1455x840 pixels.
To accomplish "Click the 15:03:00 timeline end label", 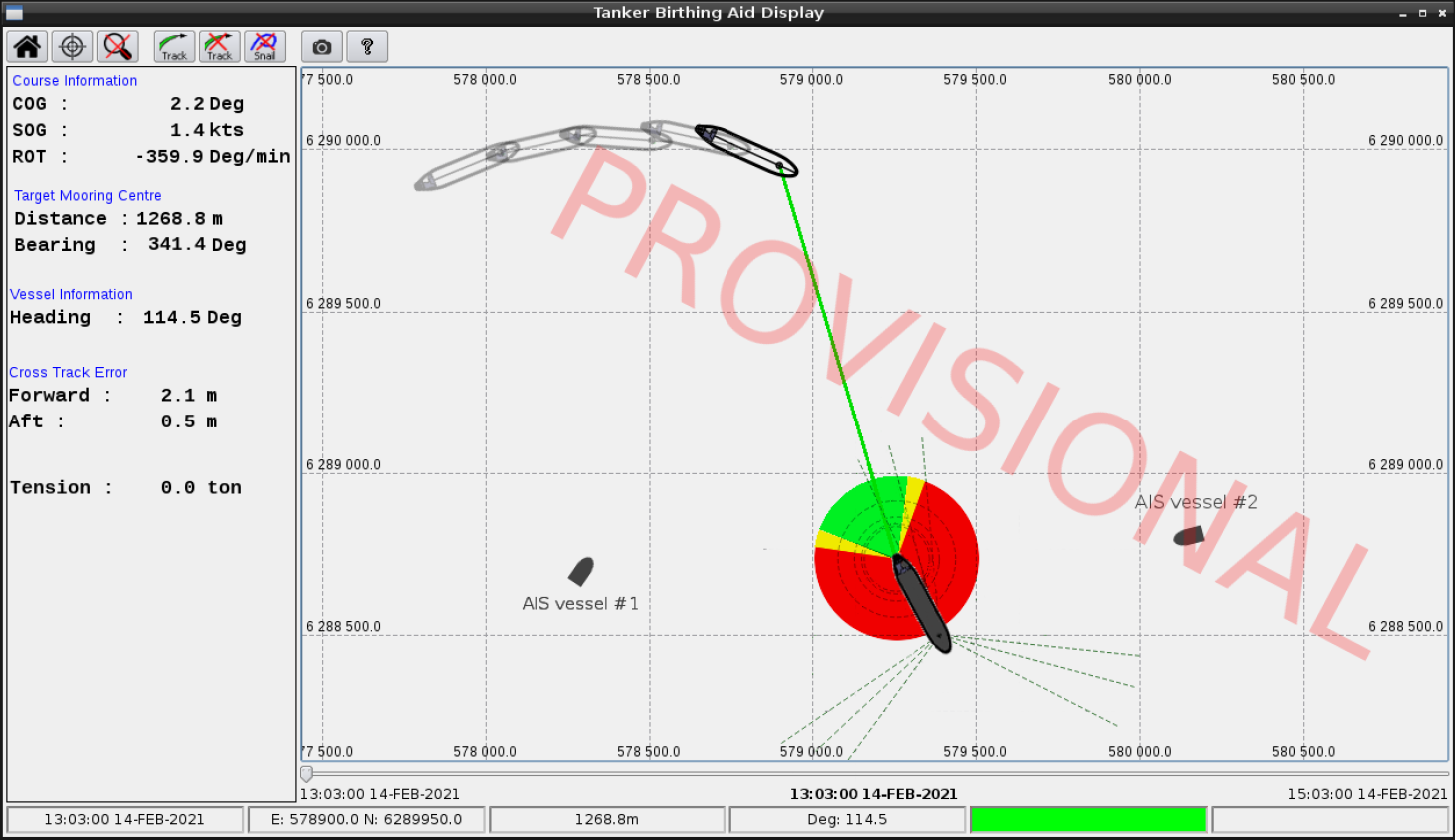I will [x=1367, y=793].
